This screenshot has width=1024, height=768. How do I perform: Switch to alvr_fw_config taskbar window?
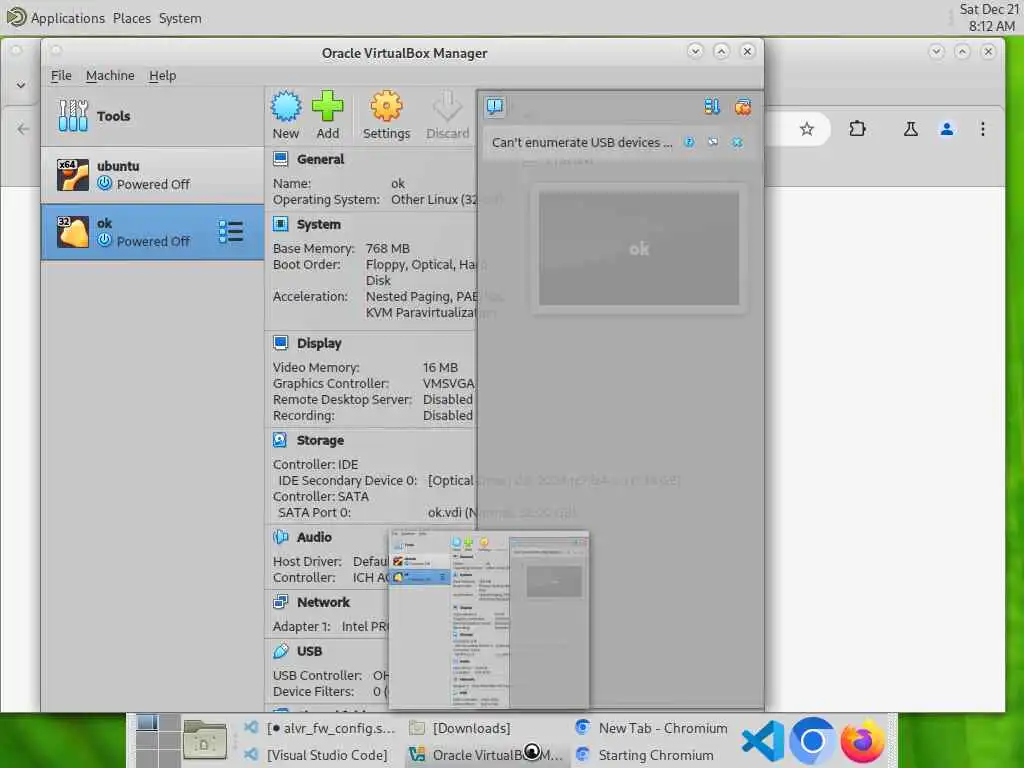[320, 728]
